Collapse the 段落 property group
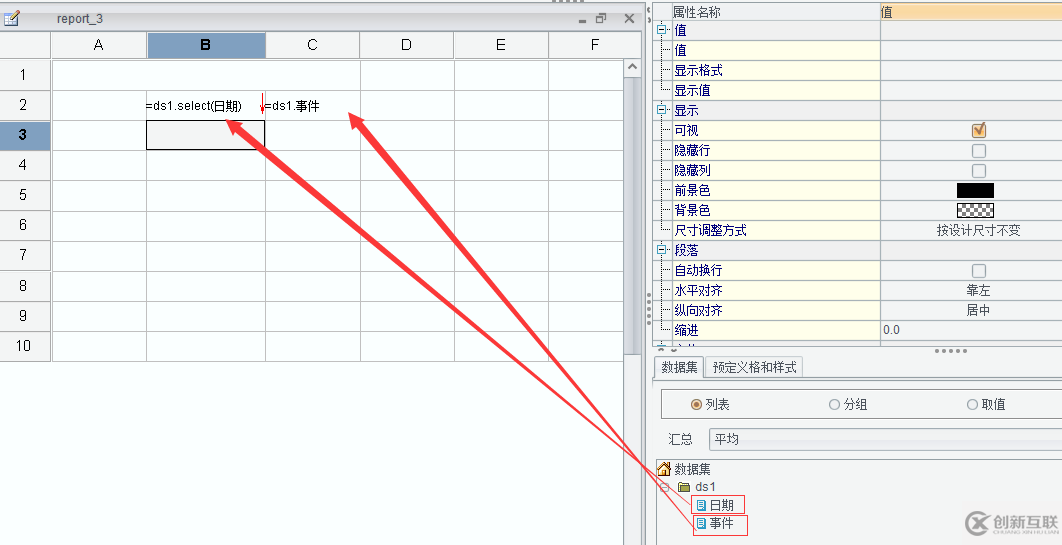Screen dimensions: 1062x545 [661, 250]
